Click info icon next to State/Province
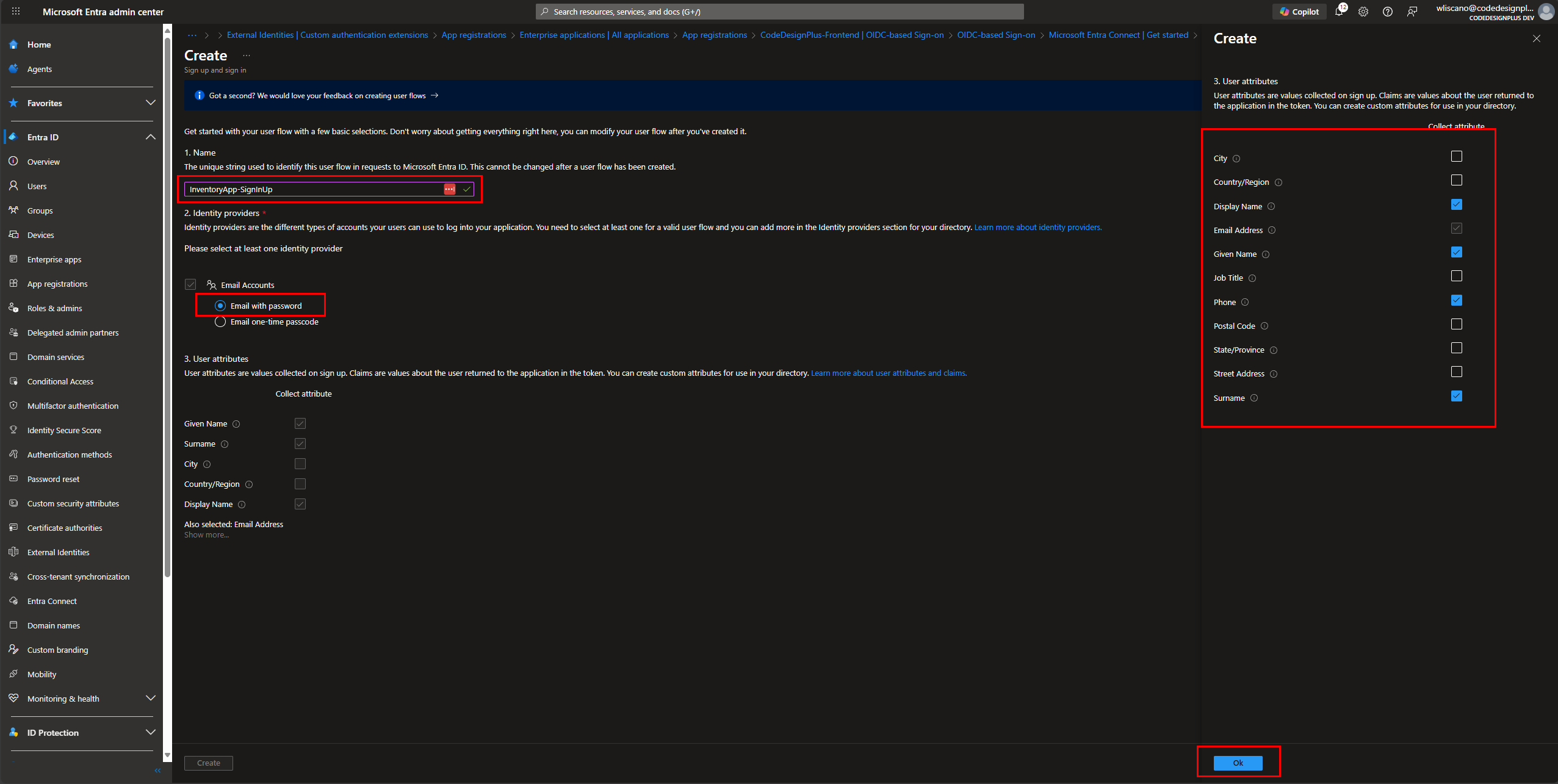1558x784 pixels. [x=1274, y=350]
